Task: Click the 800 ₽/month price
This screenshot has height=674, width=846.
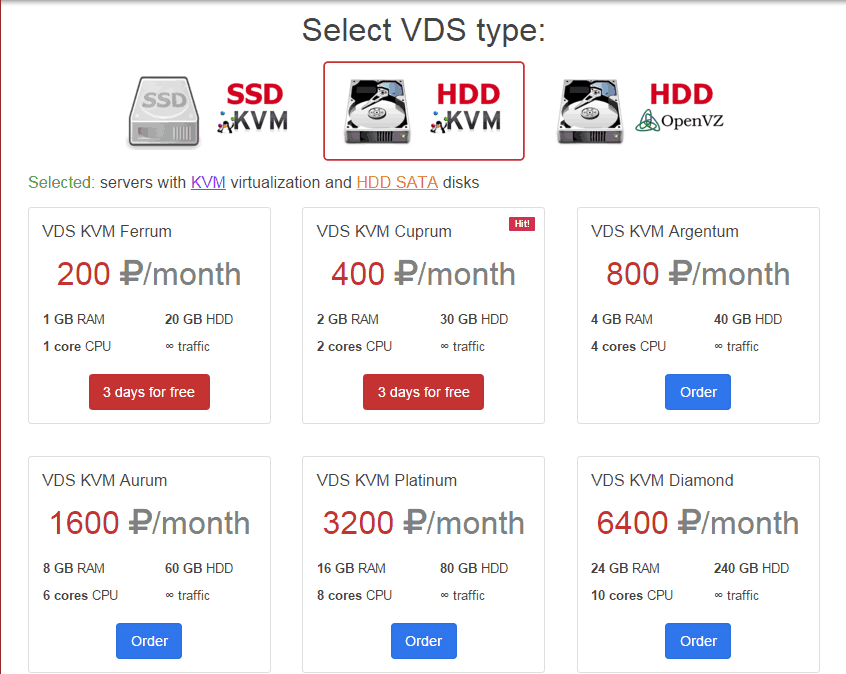Action: [x=698, y=274]
